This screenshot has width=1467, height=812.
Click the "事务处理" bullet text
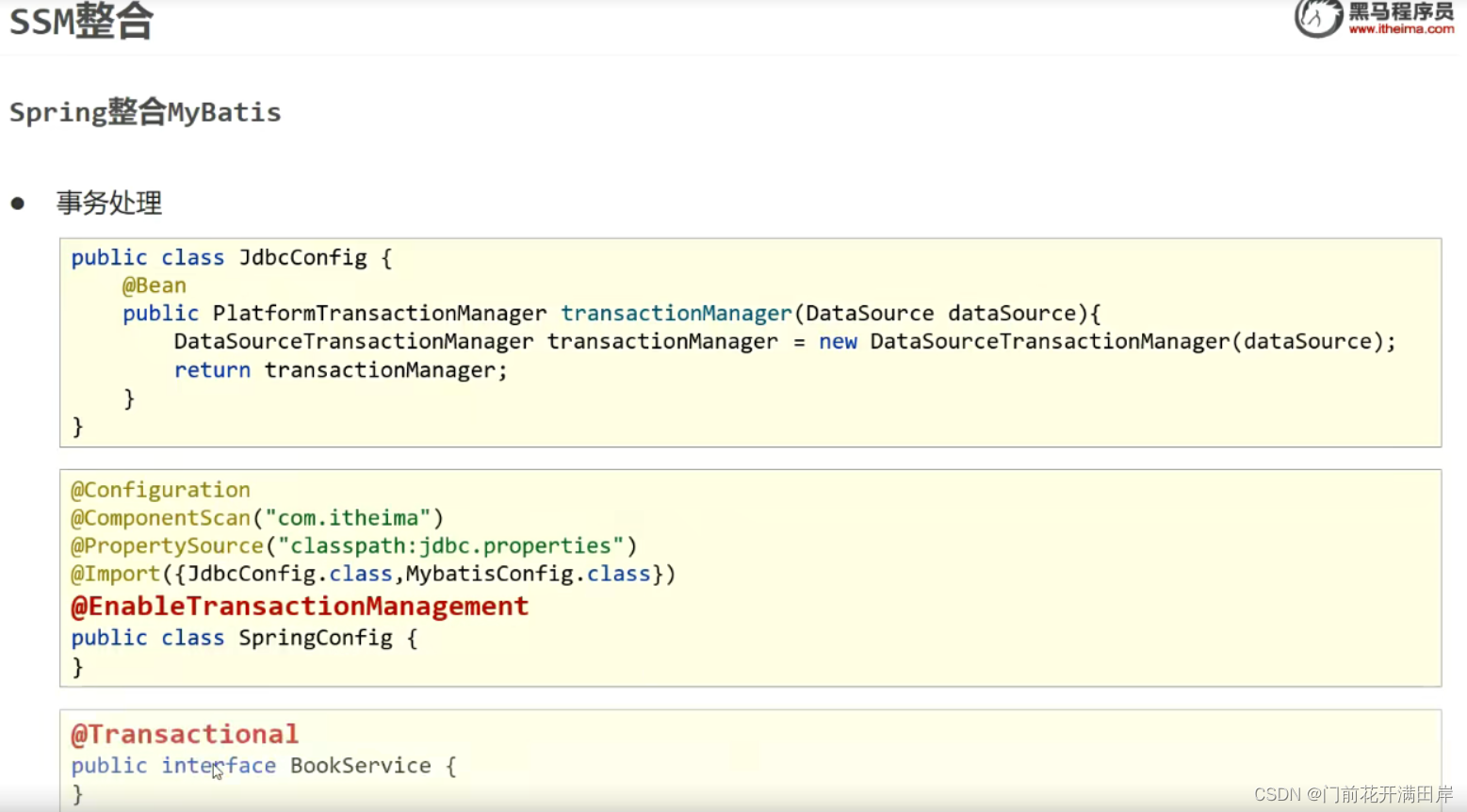[109, 203]
